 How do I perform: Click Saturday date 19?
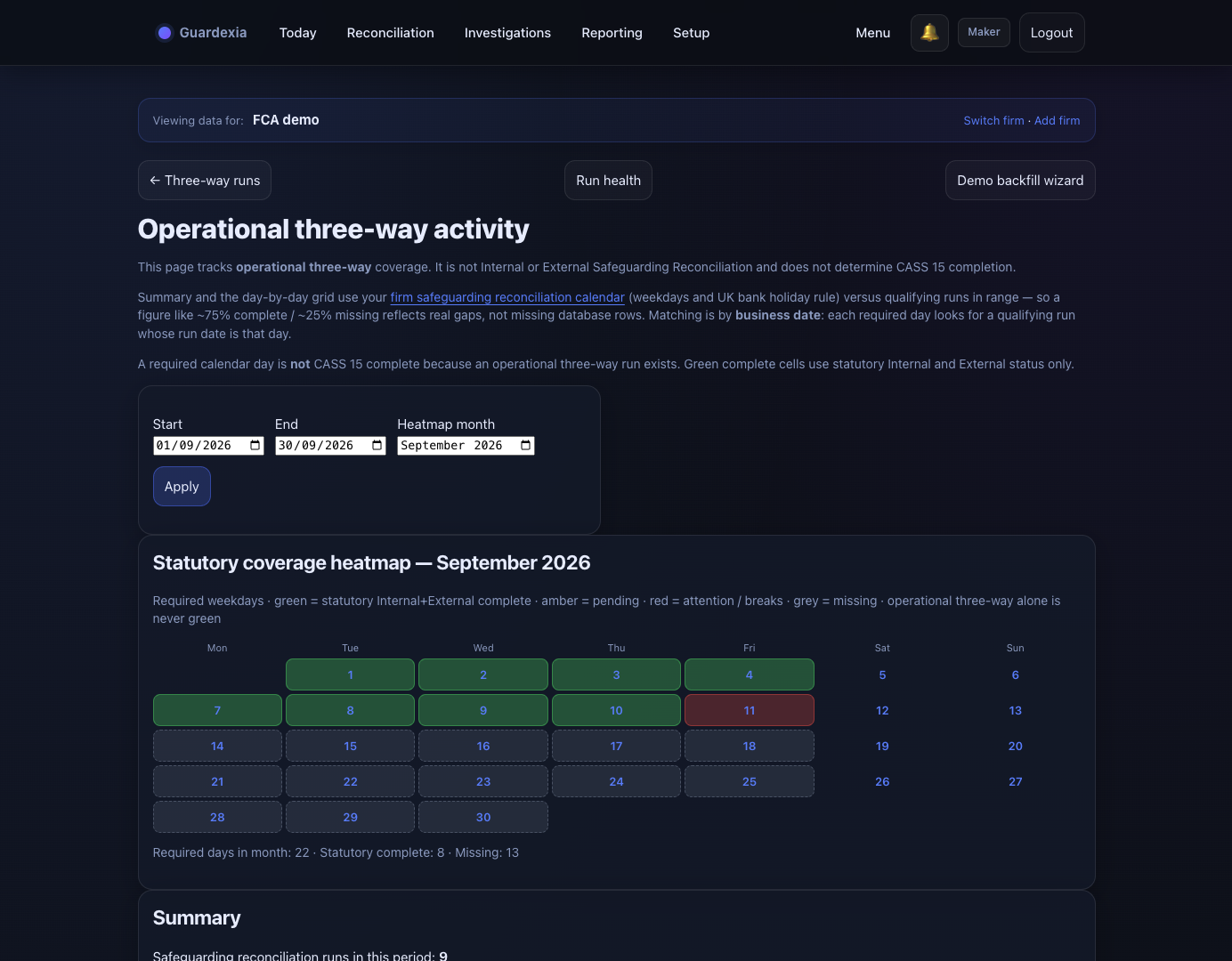pos(882,746)
